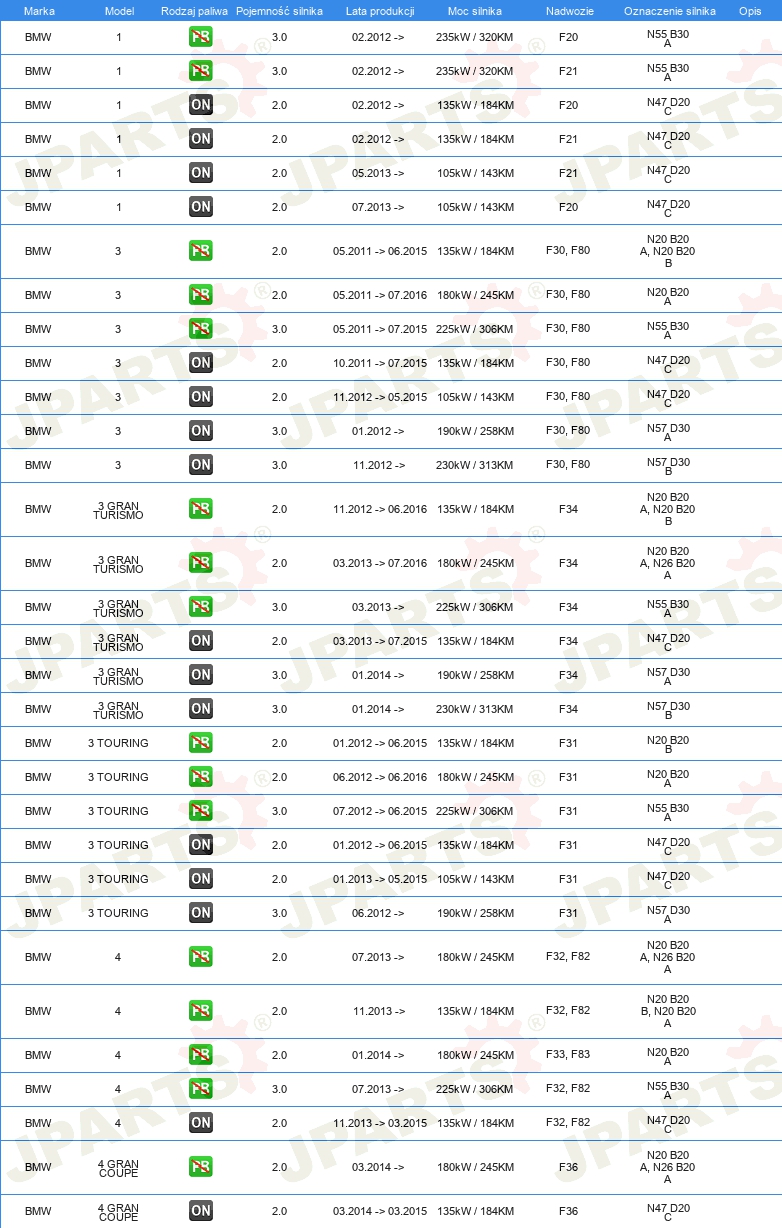Click ON icon in 3 Gran Turismo 03.2013 -> 07.2015 row
Image resolution: width=782 pixels, height=1228 pixels.
pyautogui.click(x=201, y=641)
